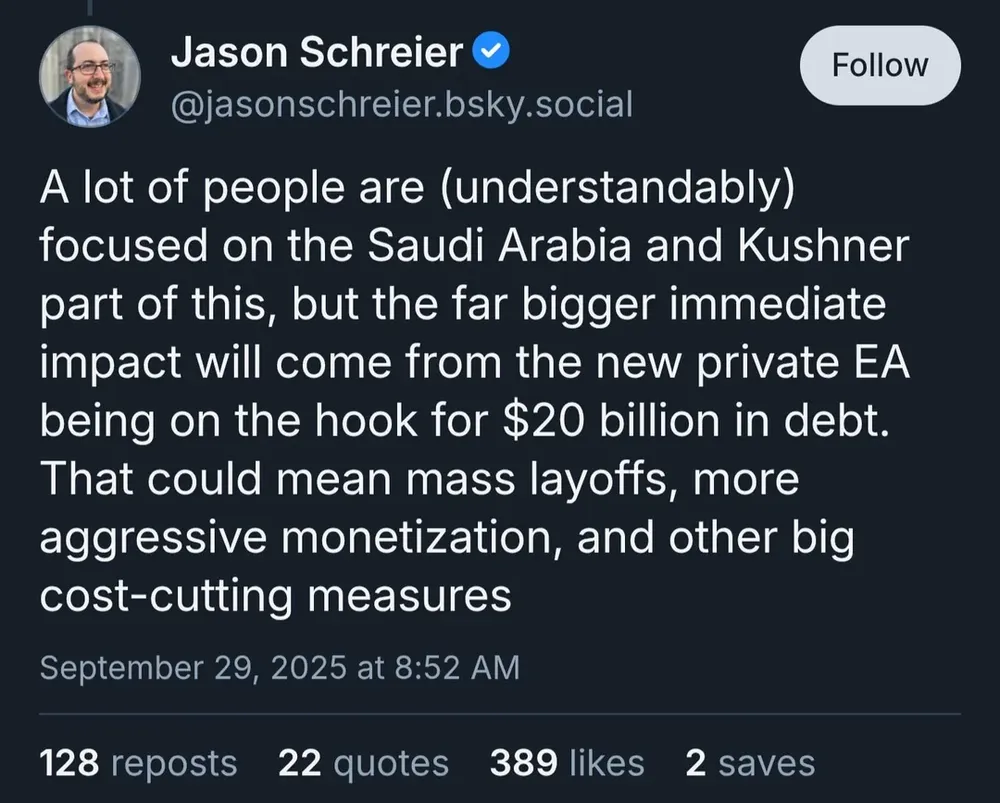Open the 389 likes list

pos(566,763)
